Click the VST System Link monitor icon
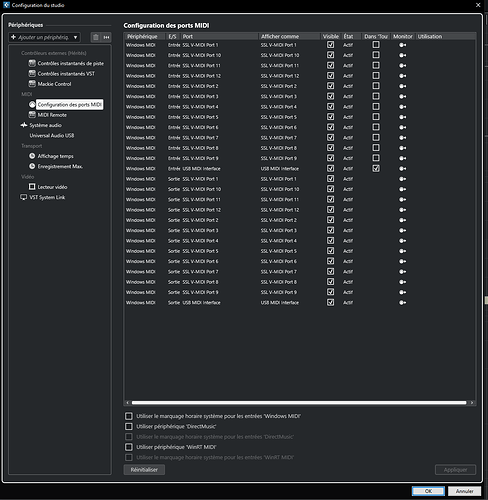 24,197
